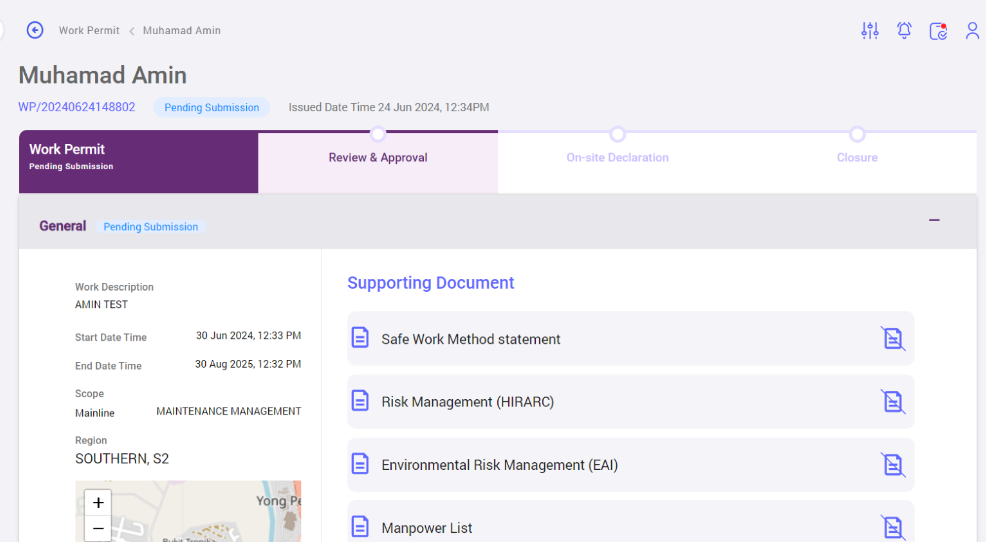The width and height of the screenshot is (986, 542).
Task: Click document icon beside Risk Management (HIRARC)
Action: tap(360, 401)
